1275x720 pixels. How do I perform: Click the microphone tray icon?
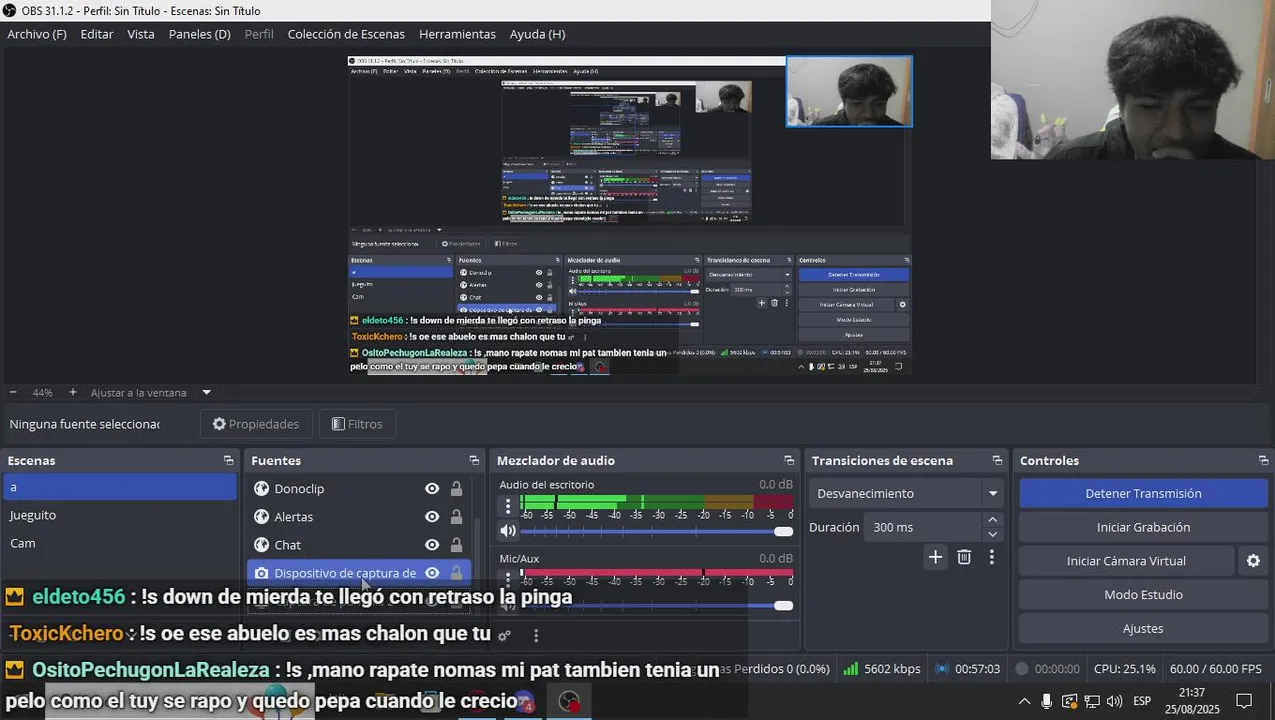(1046, 701)
